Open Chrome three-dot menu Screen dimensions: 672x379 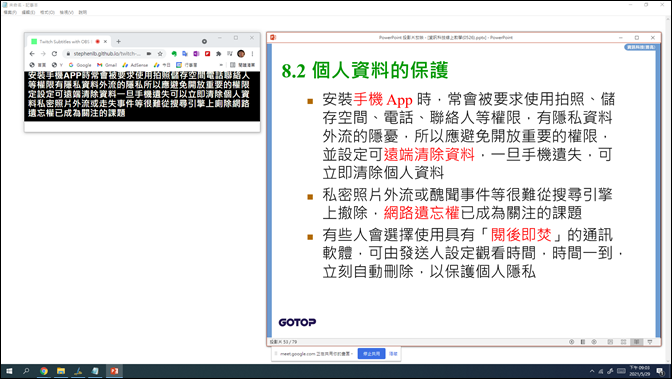(252, 54)
